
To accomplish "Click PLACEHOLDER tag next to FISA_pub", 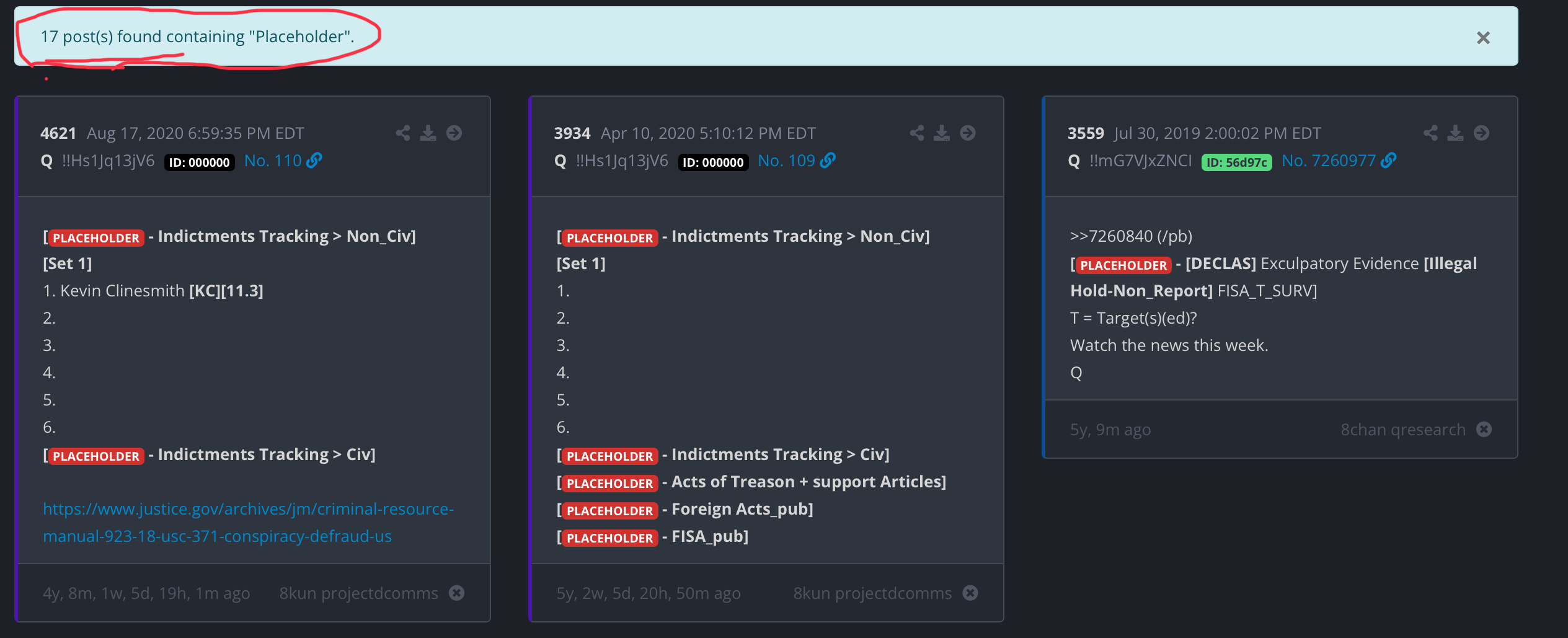I will (x=609, y=538).
